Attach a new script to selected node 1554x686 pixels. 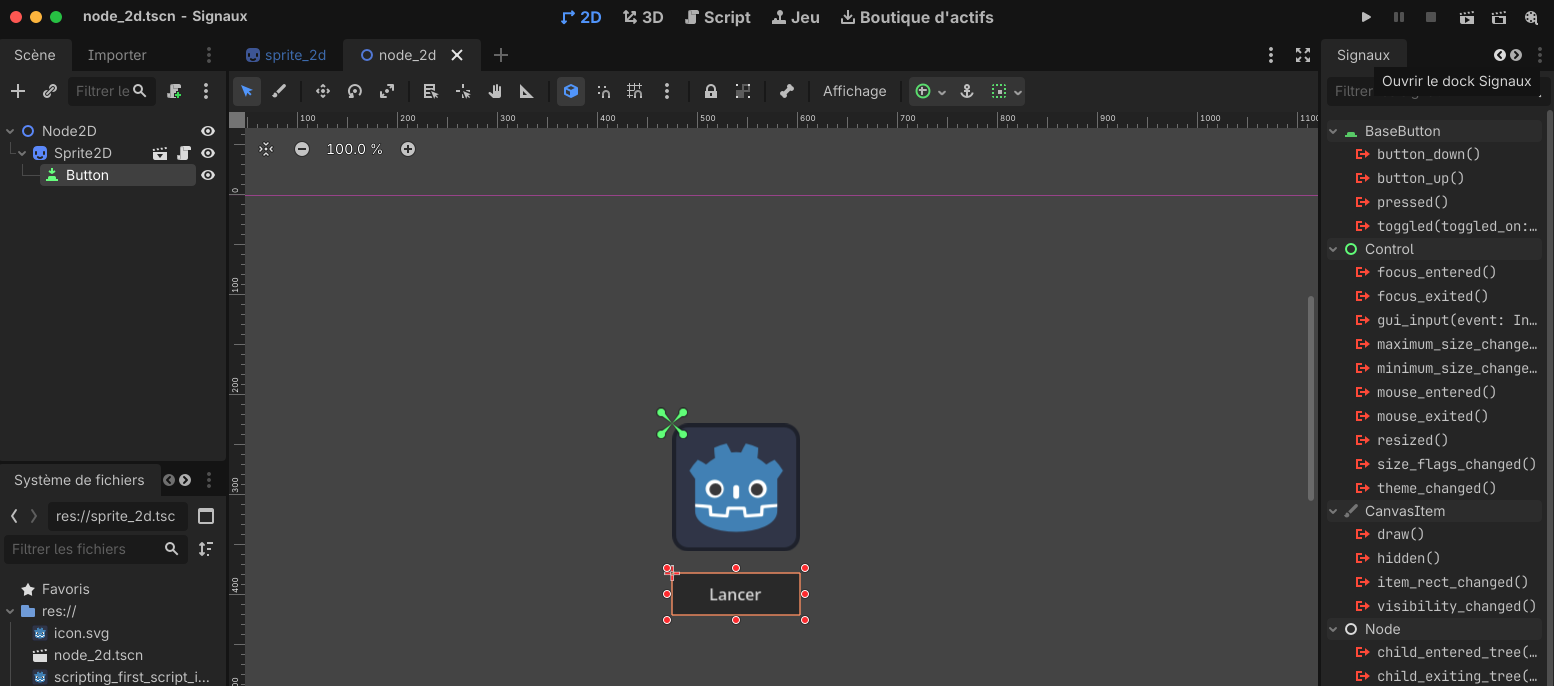175,91
